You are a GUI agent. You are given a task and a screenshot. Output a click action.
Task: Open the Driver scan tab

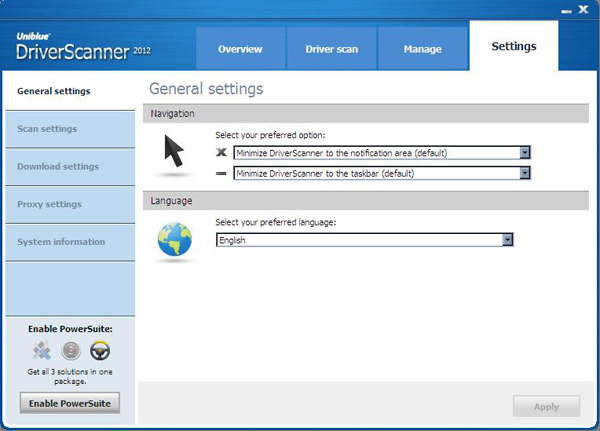click(x=332, y=49)
